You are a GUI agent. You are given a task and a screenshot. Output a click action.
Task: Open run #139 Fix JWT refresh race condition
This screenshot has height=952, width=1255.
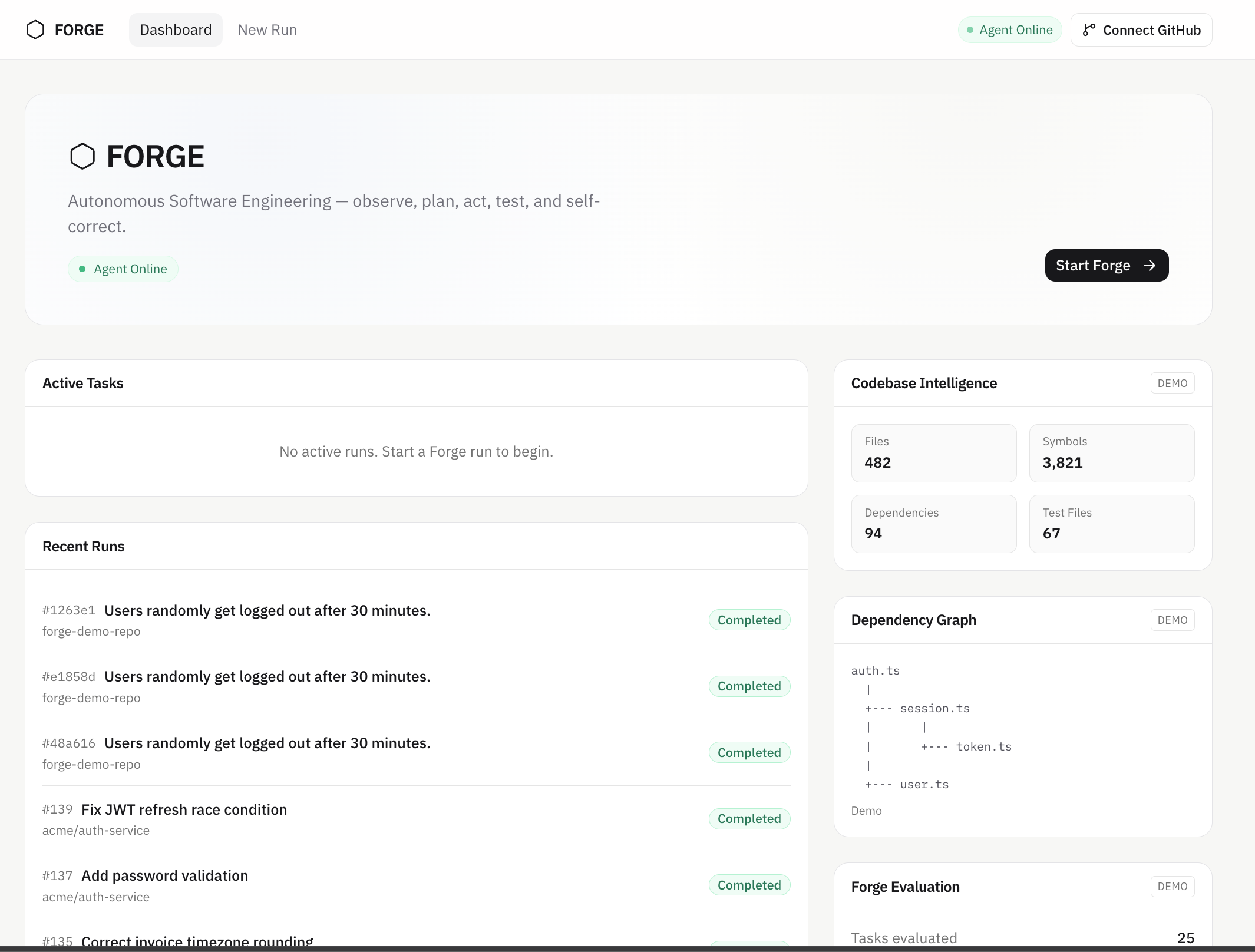click(x=416, y=819)
